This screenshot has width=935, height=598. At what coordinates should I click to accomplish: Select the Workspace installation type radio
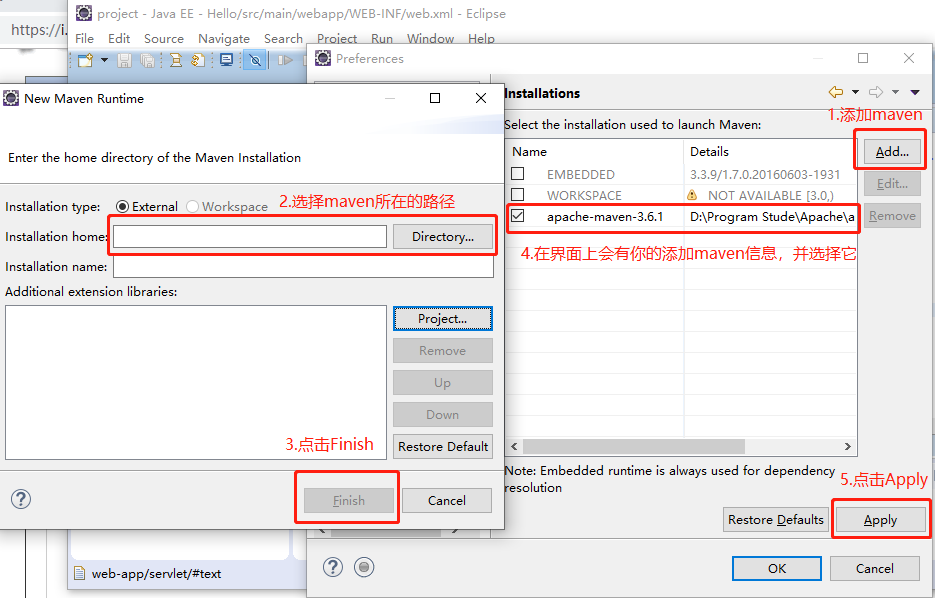click(x=192, y=206)
